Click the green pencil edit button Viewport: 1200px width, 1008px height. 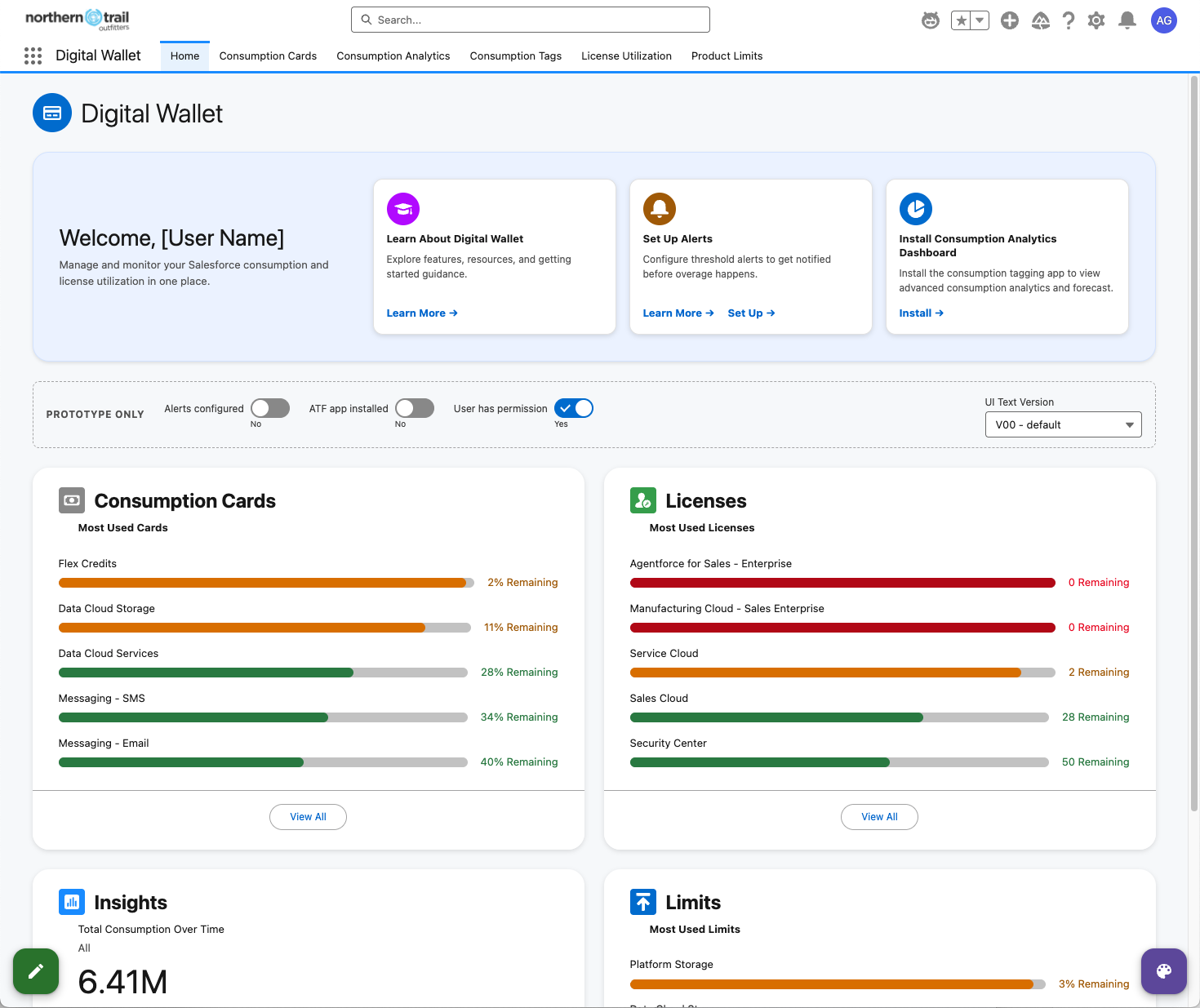click(x=36, y=971)
